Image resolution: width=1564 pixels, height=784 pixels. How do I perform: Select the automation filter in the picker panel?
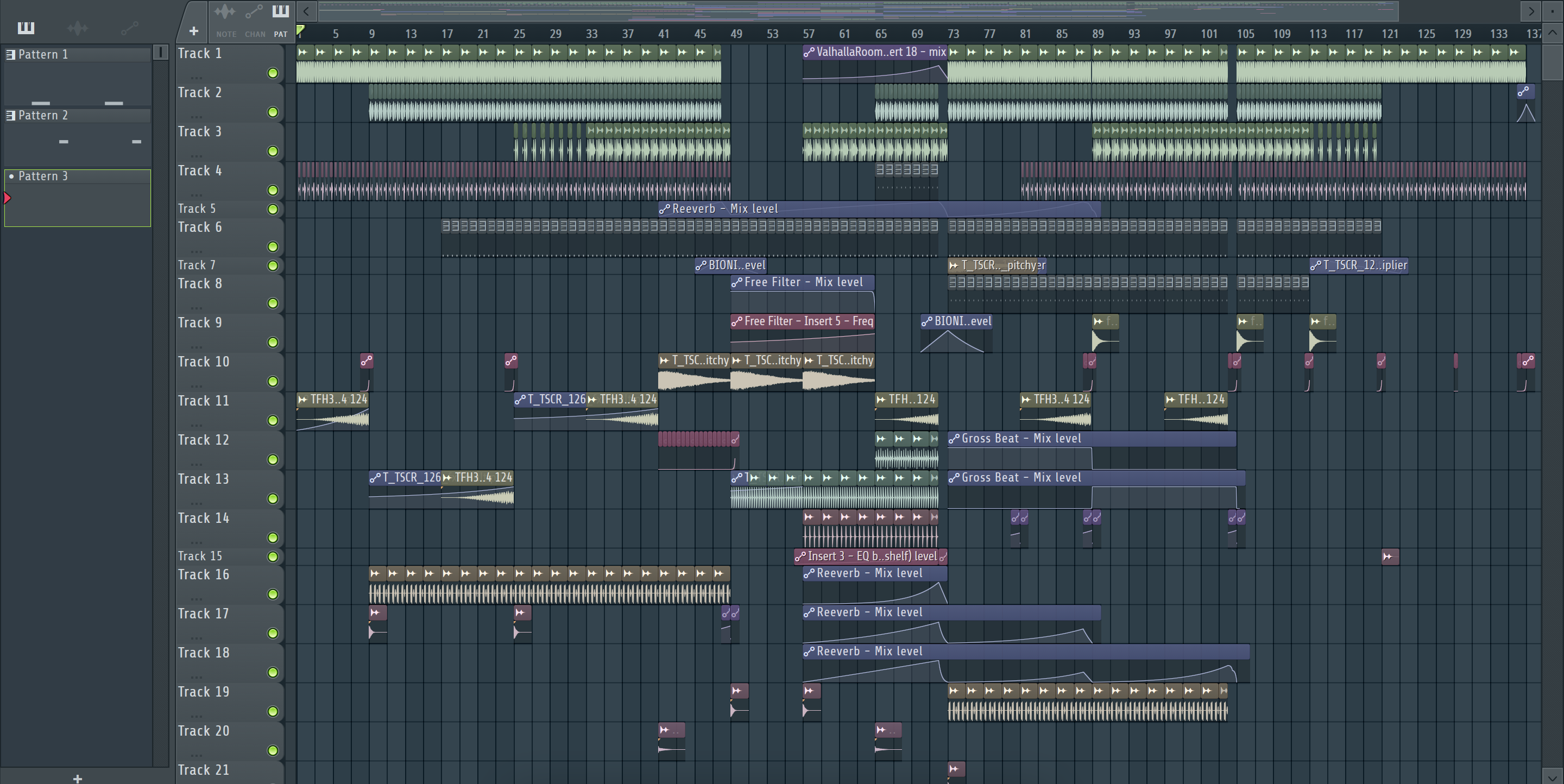(x=129, y=27)
